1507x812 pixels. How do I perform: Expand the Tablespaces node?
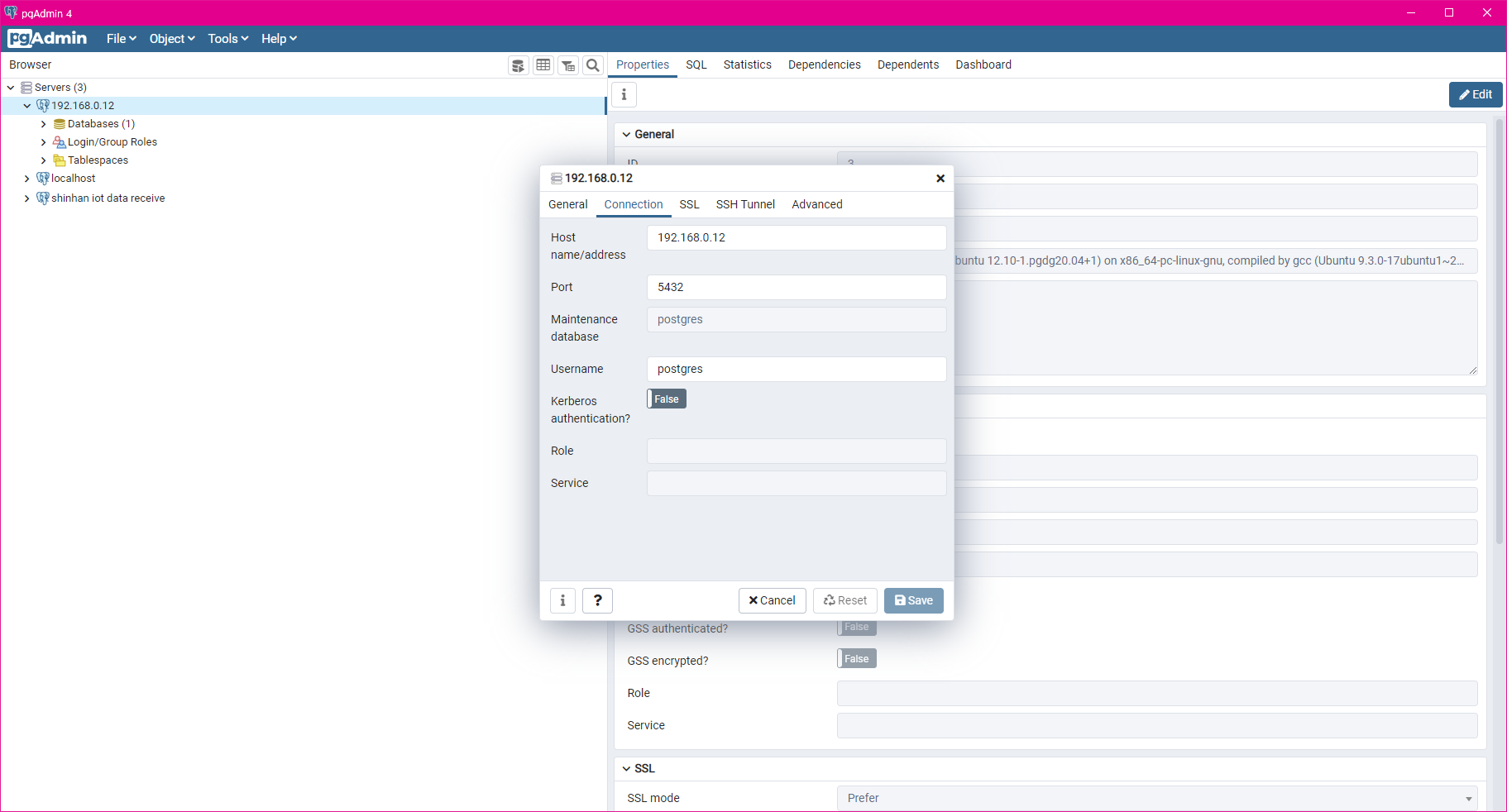(44, 160)
